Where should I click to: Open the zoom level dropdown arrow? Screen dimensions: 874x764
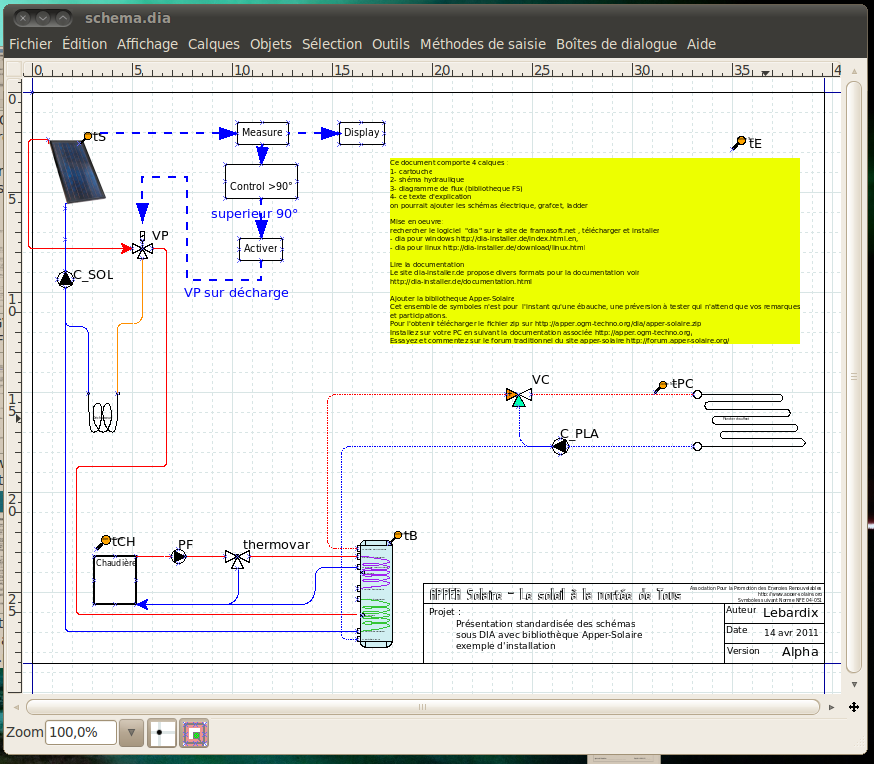[x=130, y=733]
